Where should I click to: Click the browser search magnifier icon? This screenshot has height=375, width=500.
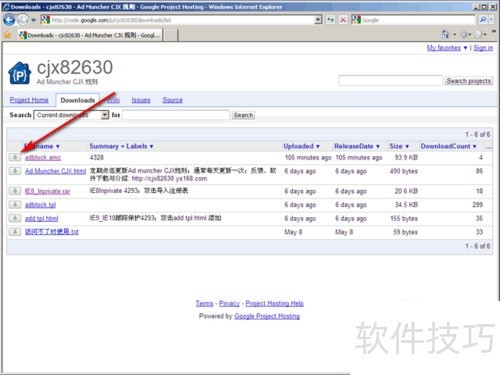[x=482, y=20]
